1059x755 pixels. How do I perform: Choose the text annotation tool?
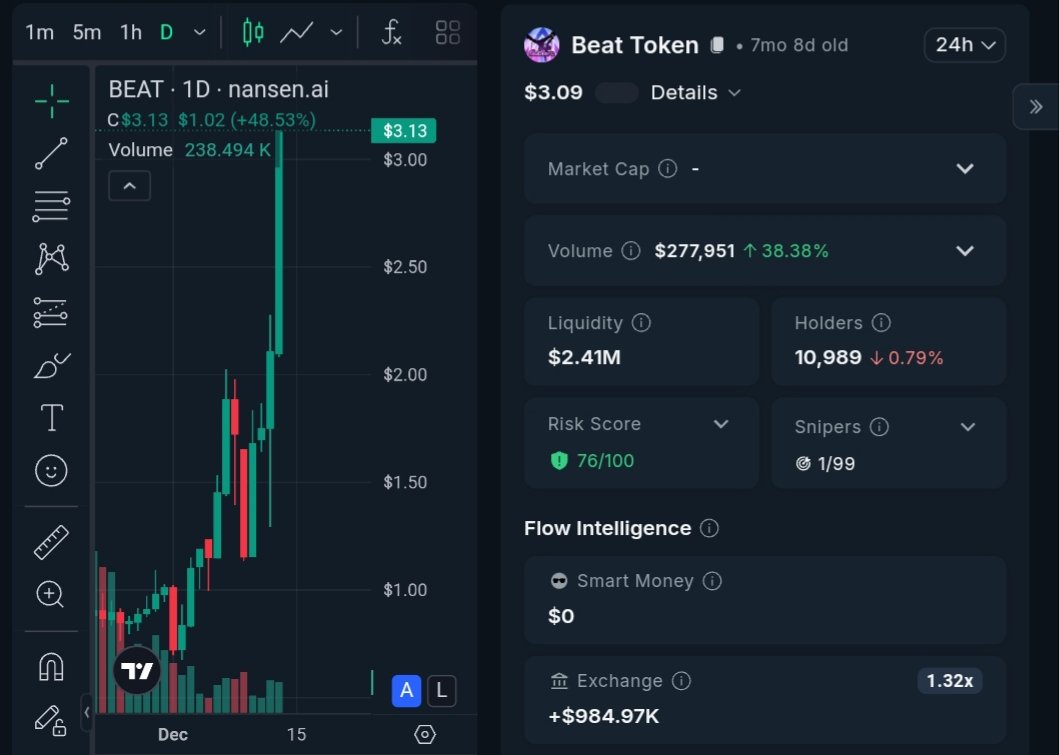tap(51, 417)
